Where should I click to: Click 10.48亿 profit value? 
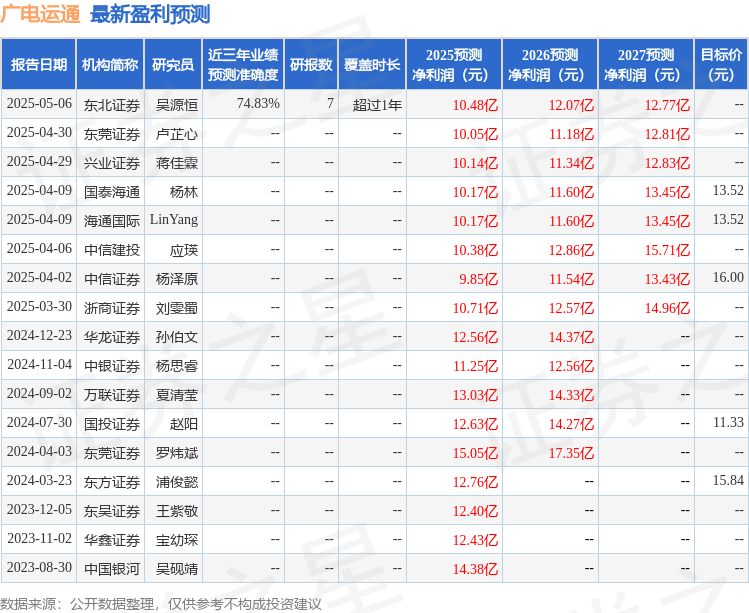[x=475, y=105]
